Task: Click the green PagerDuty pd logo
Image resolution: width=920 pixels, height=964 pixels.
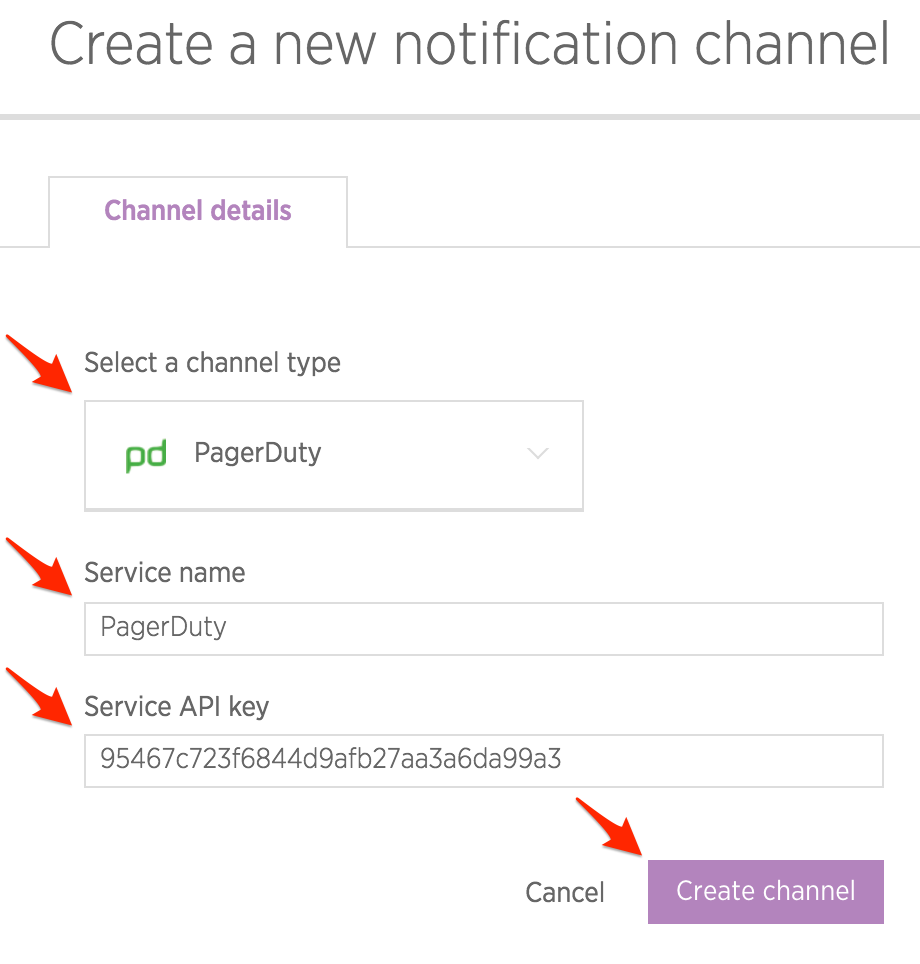Action: pos(146,456)
